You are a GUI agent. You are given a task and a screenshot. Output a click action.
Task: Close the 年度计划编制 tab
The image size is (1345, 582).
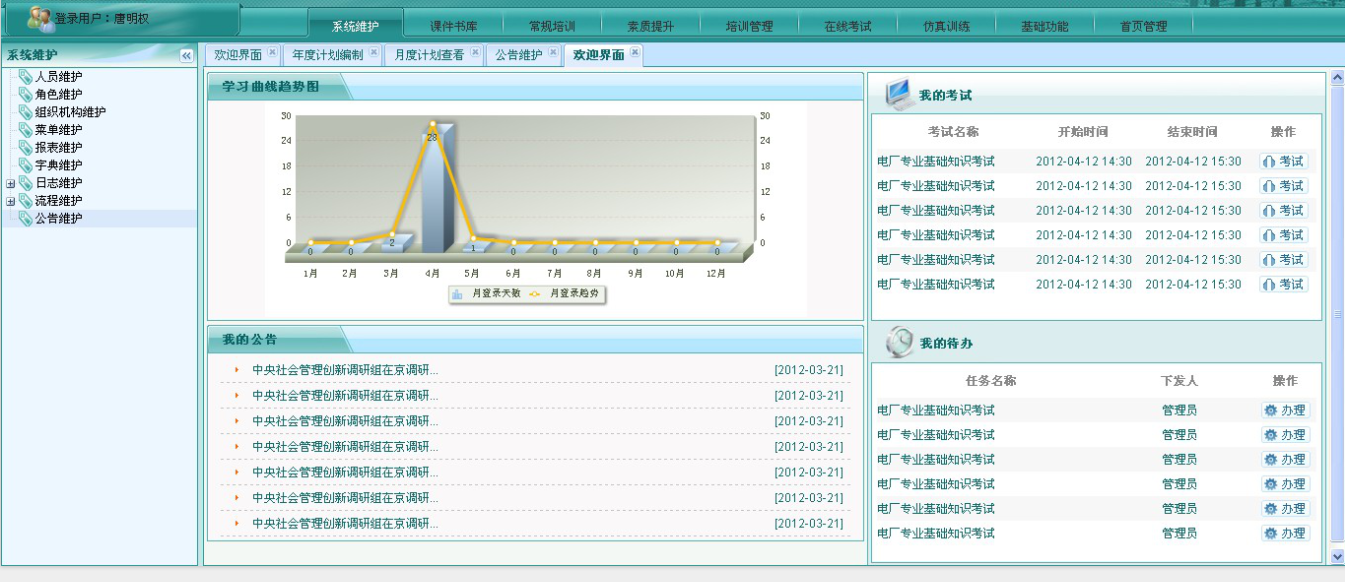tap(373, 53)
